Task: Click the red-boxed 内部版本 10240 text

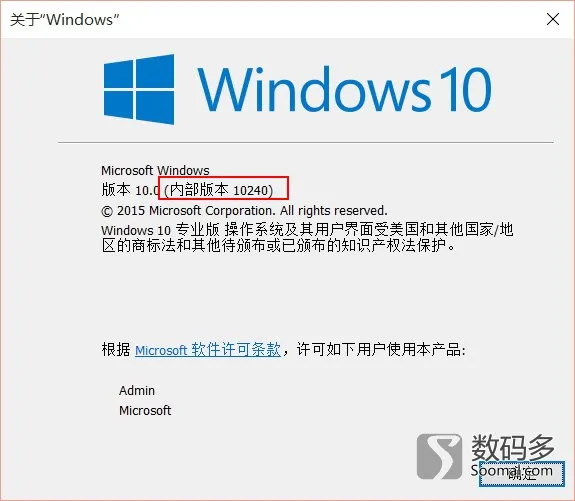Action: [219, 190]
